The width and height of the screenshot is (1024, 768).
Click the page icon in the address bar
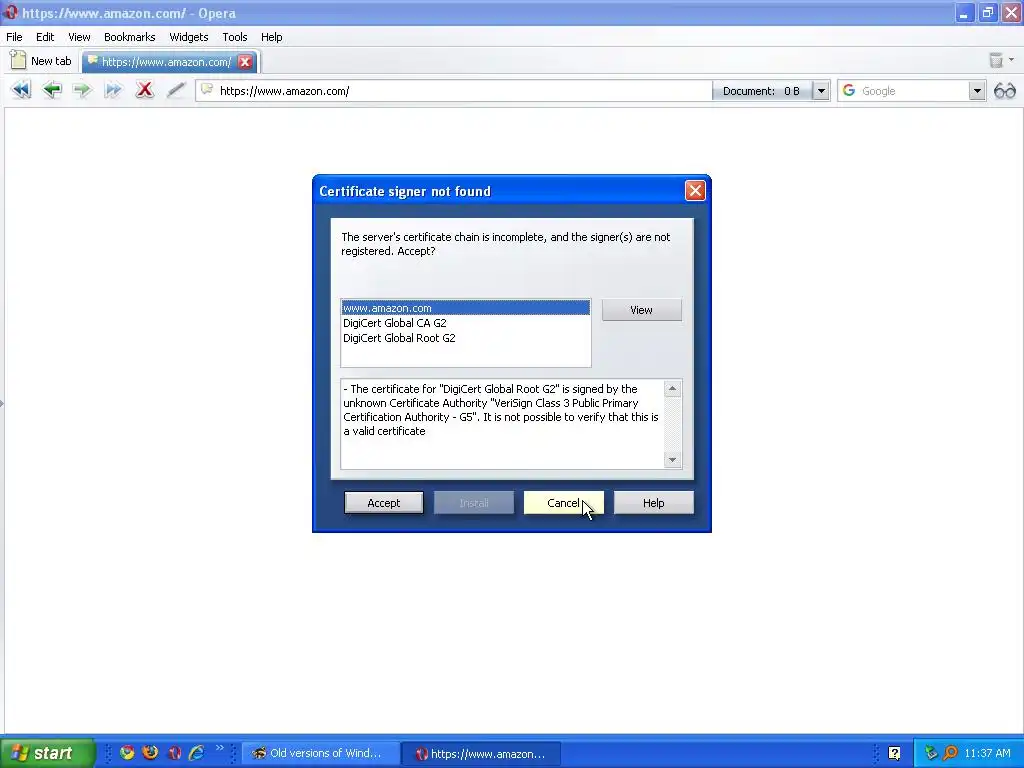pos(207,89)
